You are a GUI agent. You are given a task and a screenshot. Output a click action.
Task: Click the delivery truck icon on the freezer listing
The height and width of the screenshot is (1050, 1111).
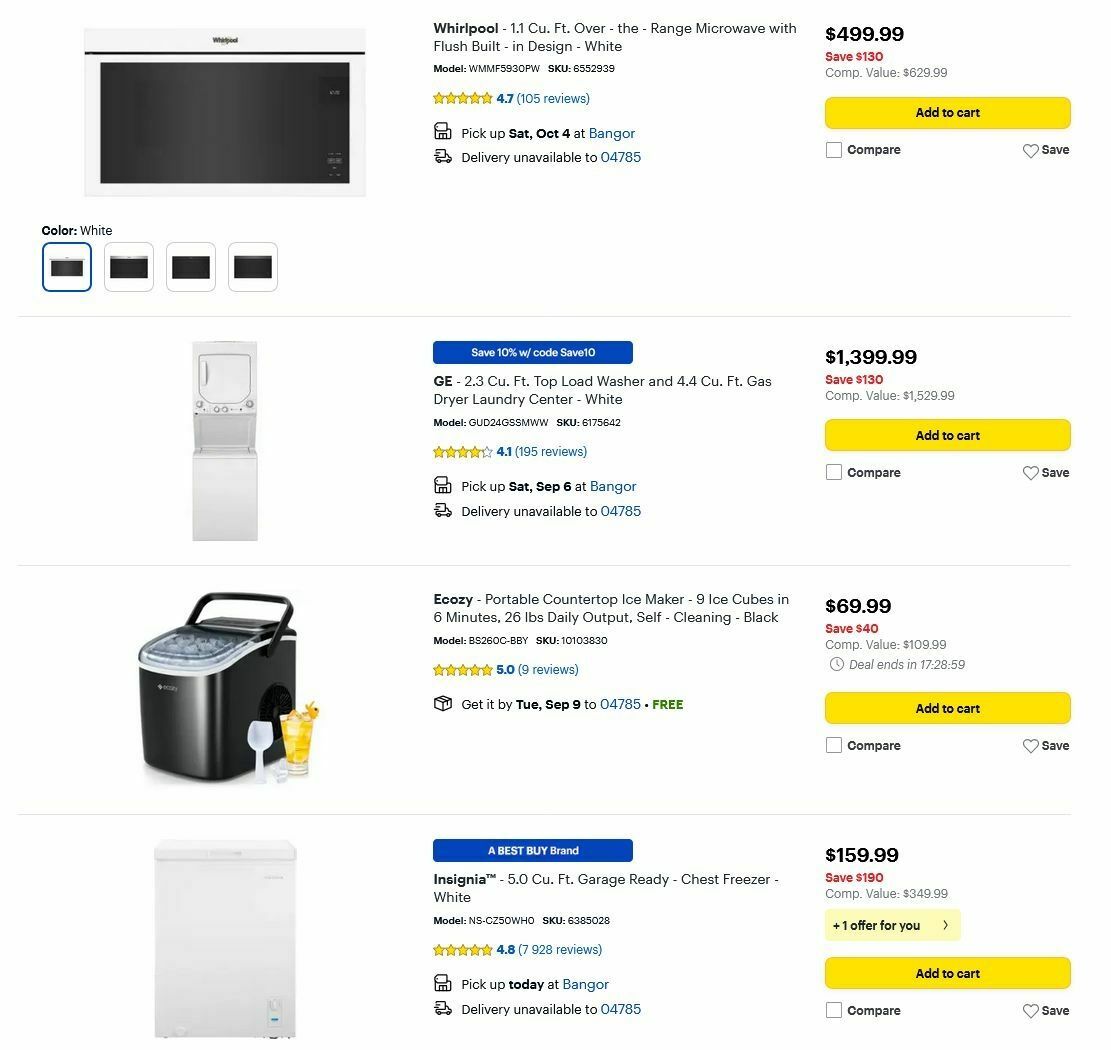click(442, 1008)
